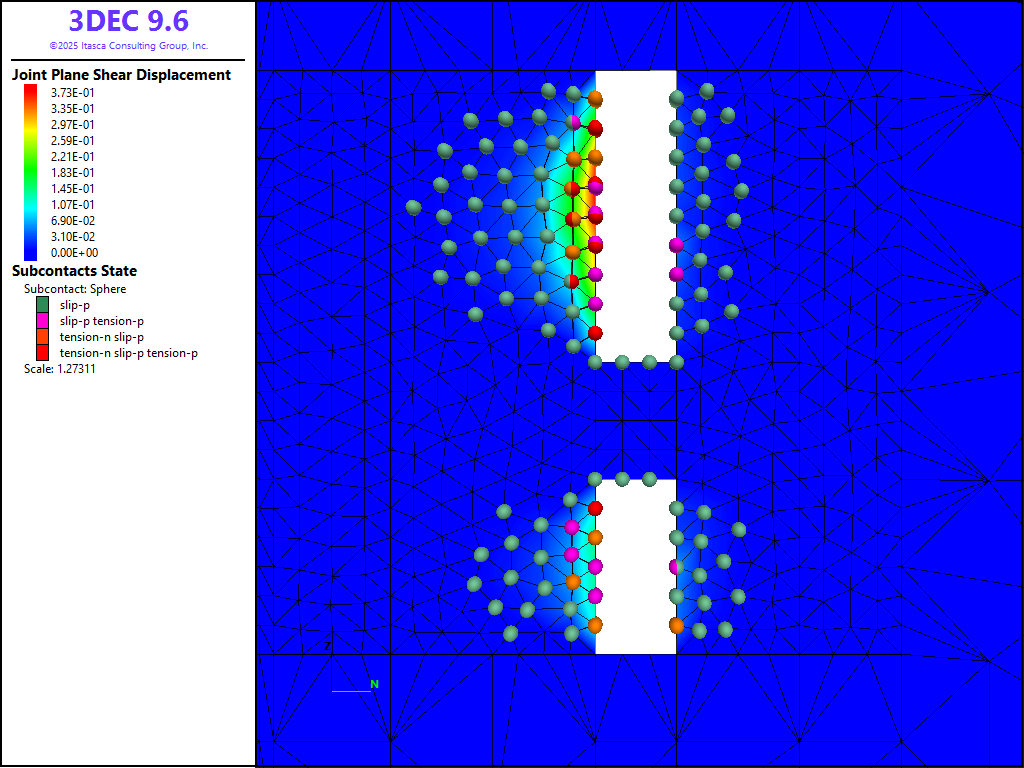Click the 'tension-n slip-p tension-p' legend text
The height and width of the screenshot is (768, 1024).
(128, 353)
